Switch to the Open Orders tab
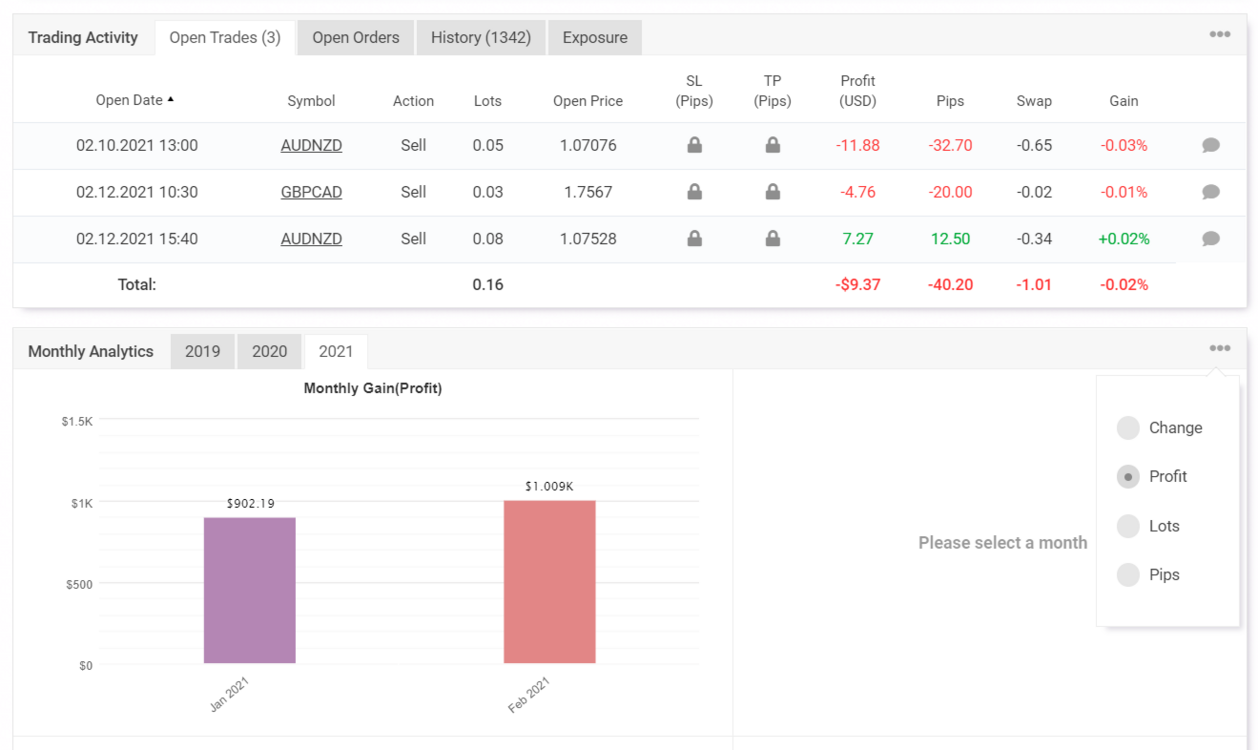The width and height of the screenshot is (1258, 750). coord(356,38)
